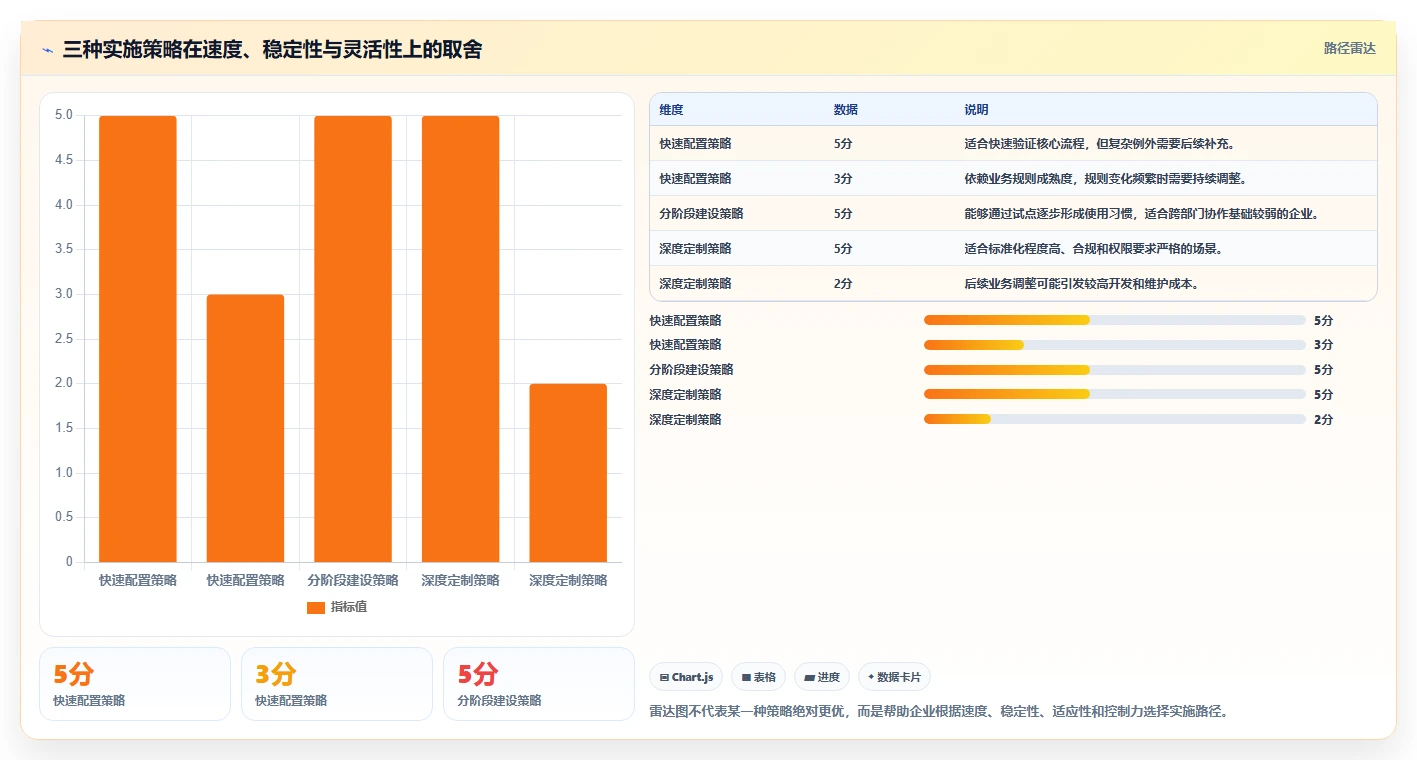Click the lightning icon beside the panel title
1417x760 pixels.
[x=48, y=50]
